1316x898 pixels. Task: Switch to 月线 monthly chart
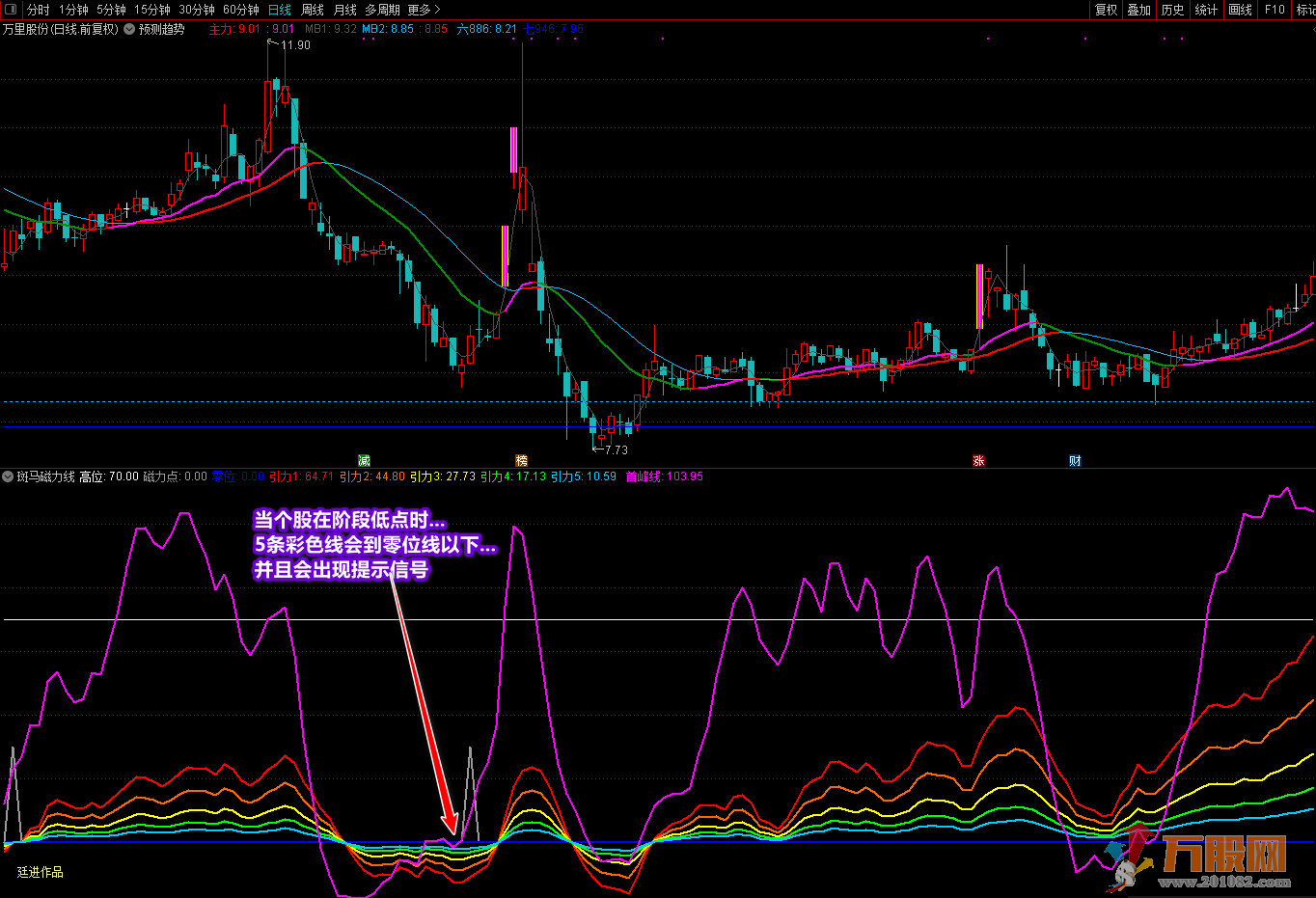click(x=345, y=10)
